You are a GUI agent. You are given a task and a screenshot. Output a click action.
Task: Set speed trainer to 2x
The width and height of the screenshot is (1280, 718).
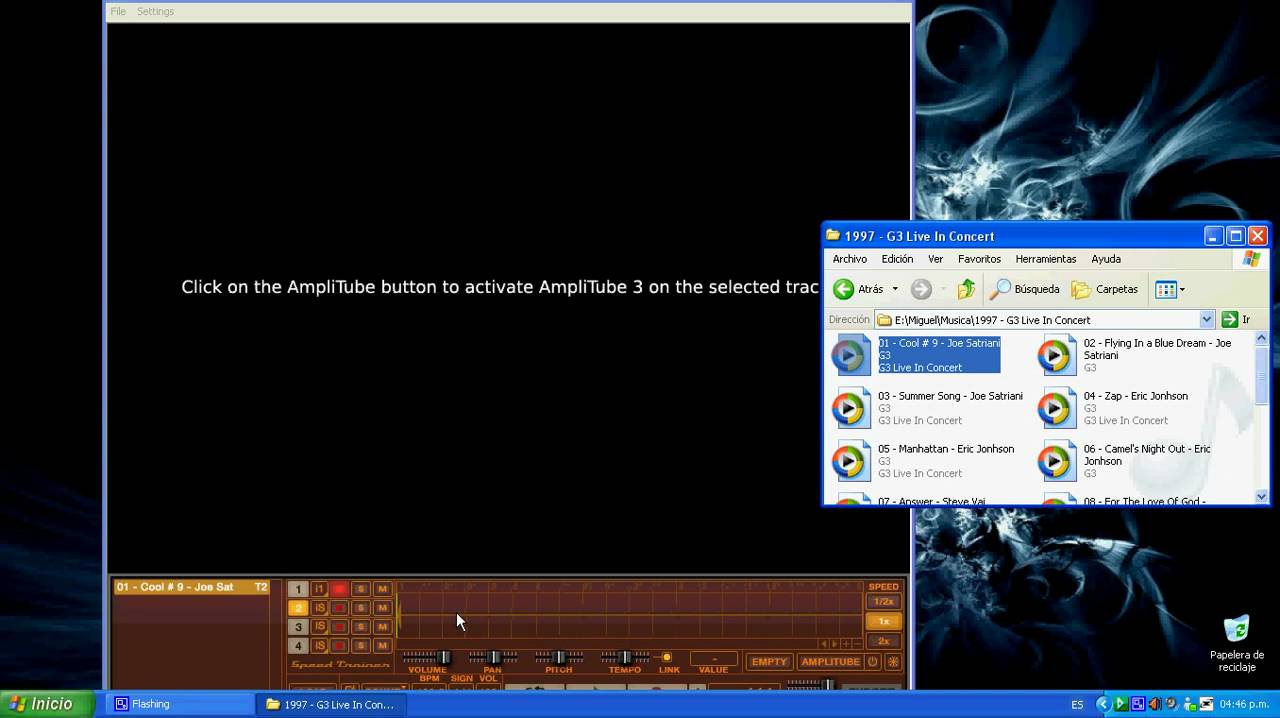[x=884, y=641]
